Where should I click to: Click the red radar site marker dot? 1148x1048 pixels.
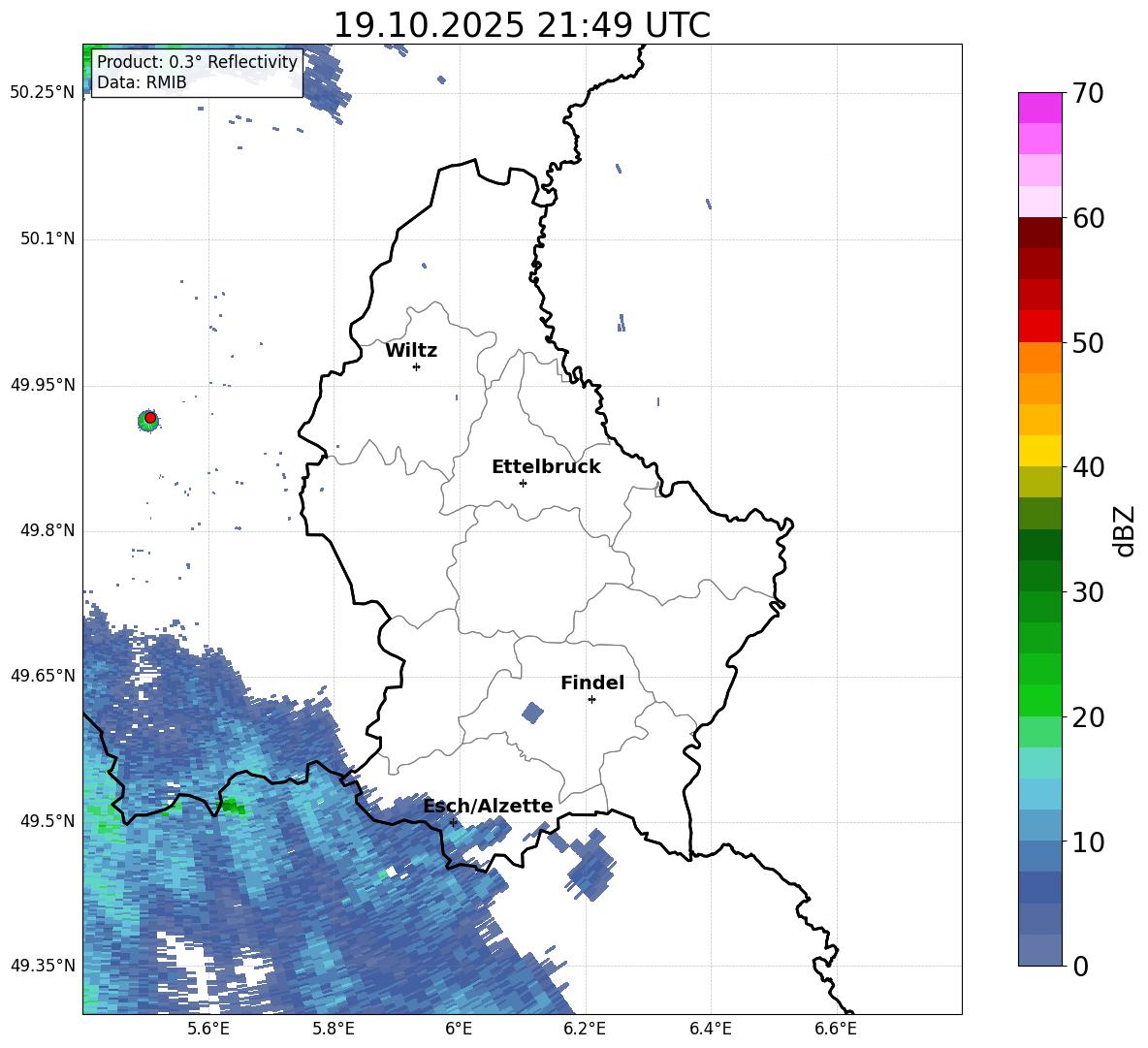point(150,418)
